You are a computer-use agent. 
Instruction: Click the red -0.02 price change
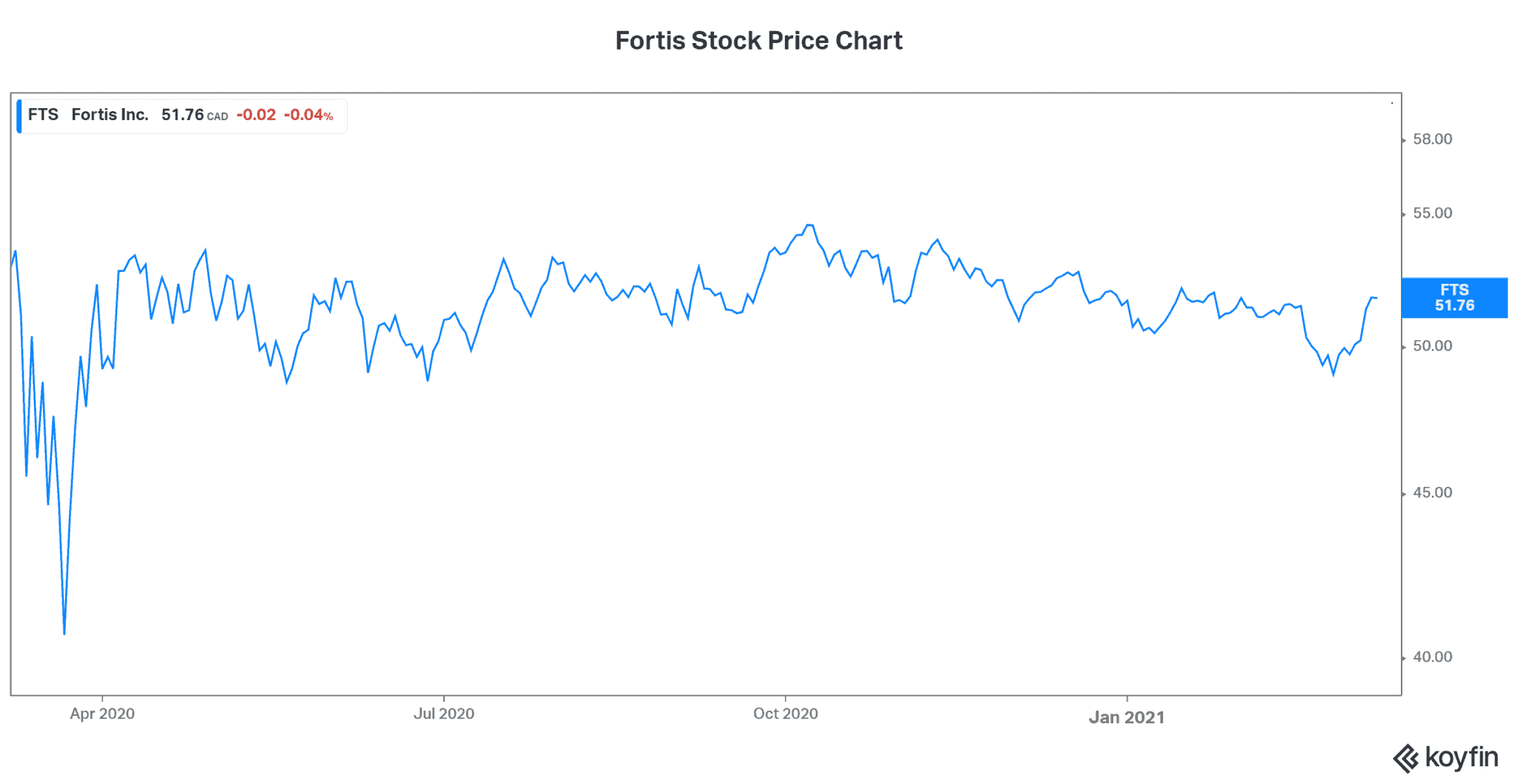click(256, 115)
